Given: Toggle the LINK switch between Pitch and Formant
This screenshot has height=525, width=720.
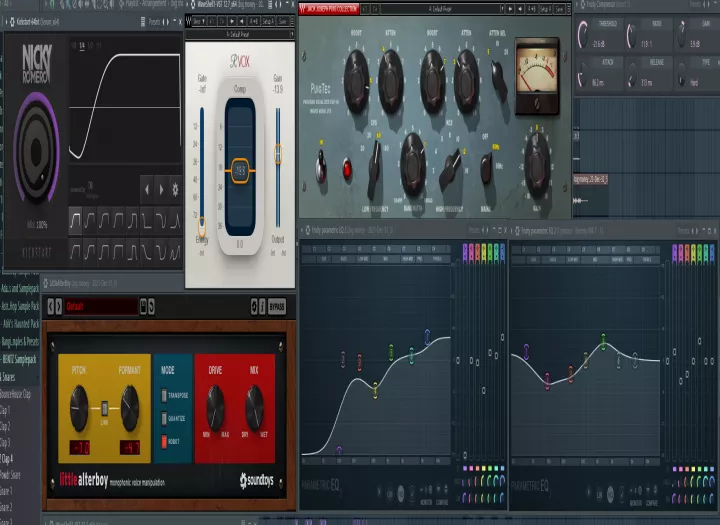Looking at the screenshot, I should [x=105, y=408].
